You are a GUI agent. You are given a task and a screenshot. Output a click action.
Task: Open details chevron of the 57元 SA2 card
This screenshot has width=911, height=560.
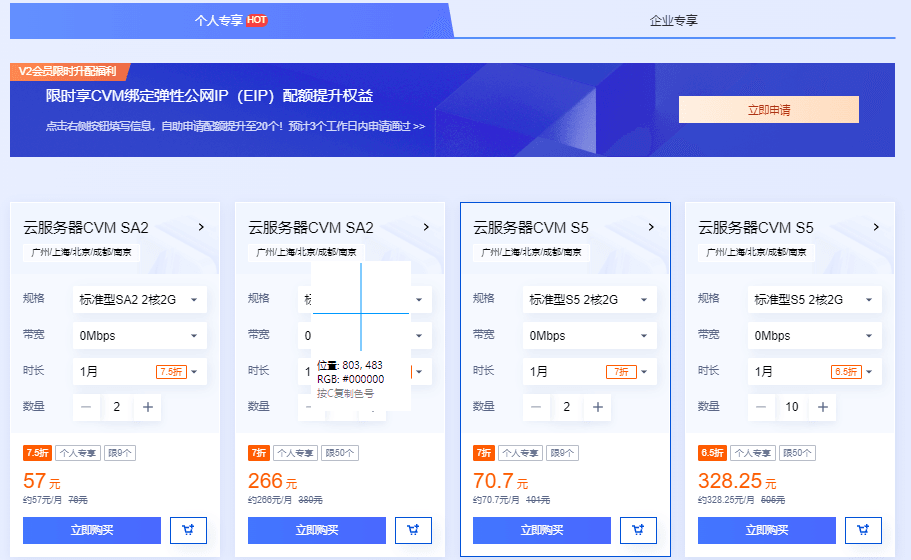[201, 227]
